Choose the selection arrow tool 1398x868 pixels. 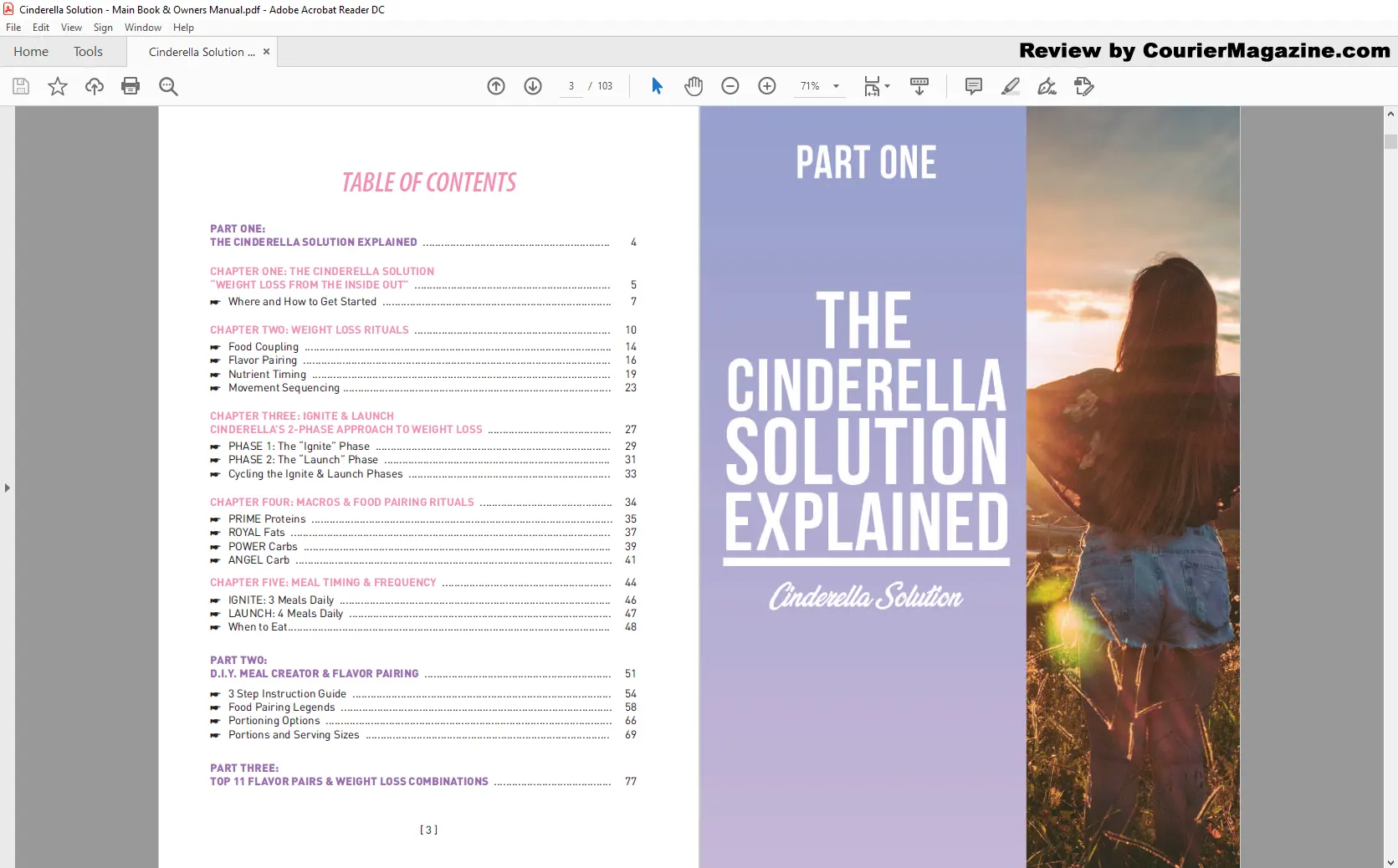click(657, 86)
